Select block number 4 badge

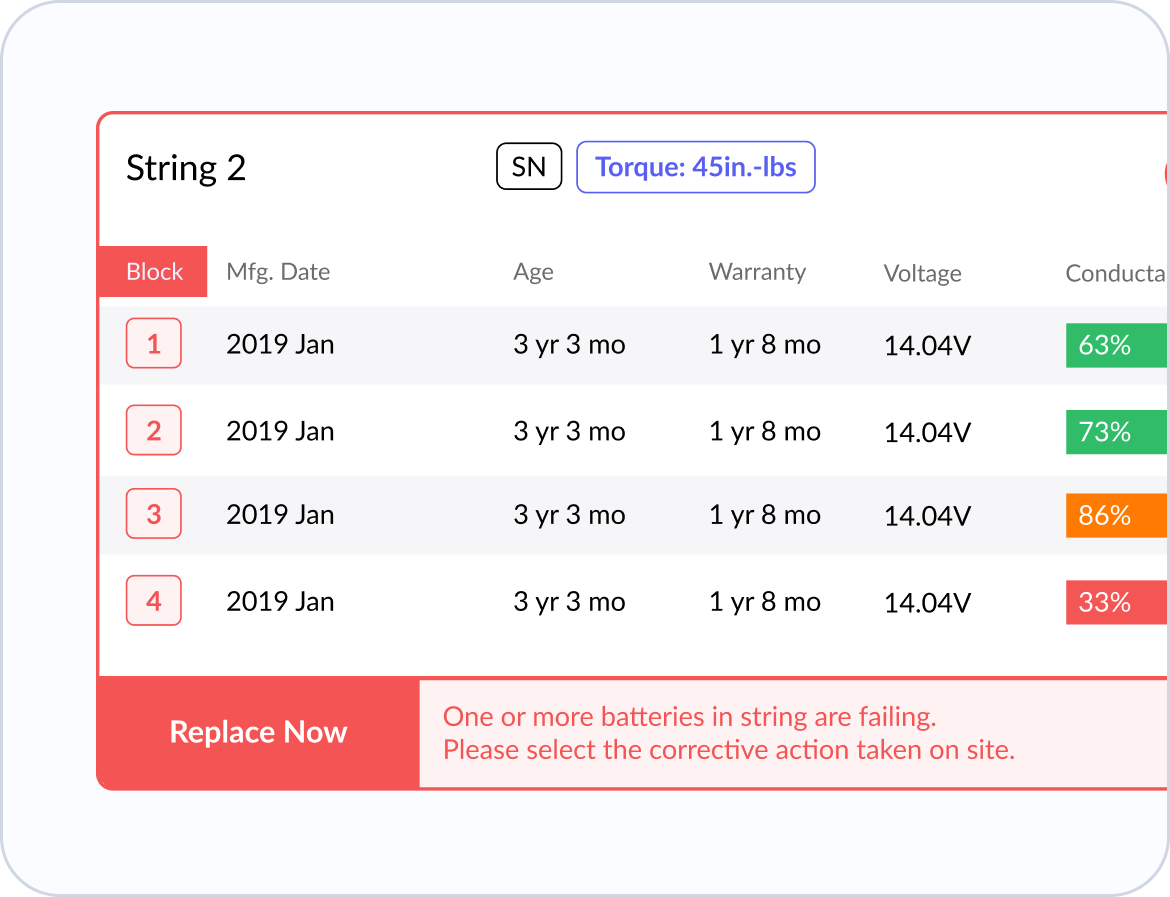154,600
